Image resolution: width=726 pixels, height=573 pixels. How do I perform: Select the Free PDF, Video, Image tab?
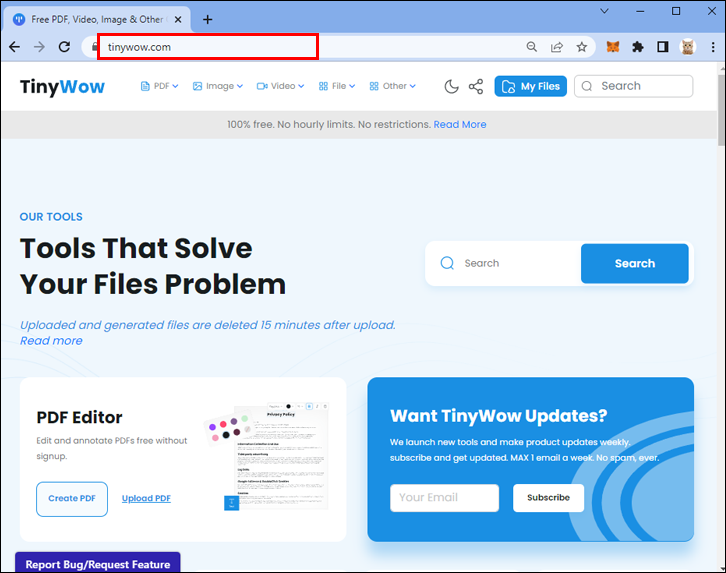(x=97, y=19)
